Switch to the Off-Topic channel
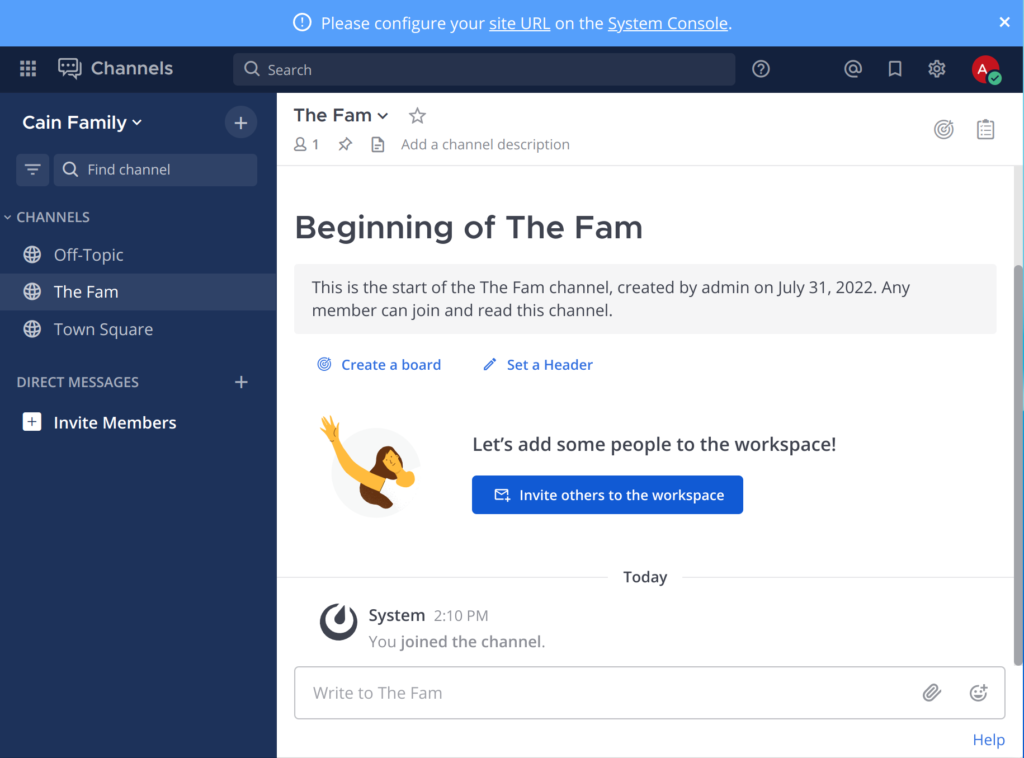 (x=138, y=255)
